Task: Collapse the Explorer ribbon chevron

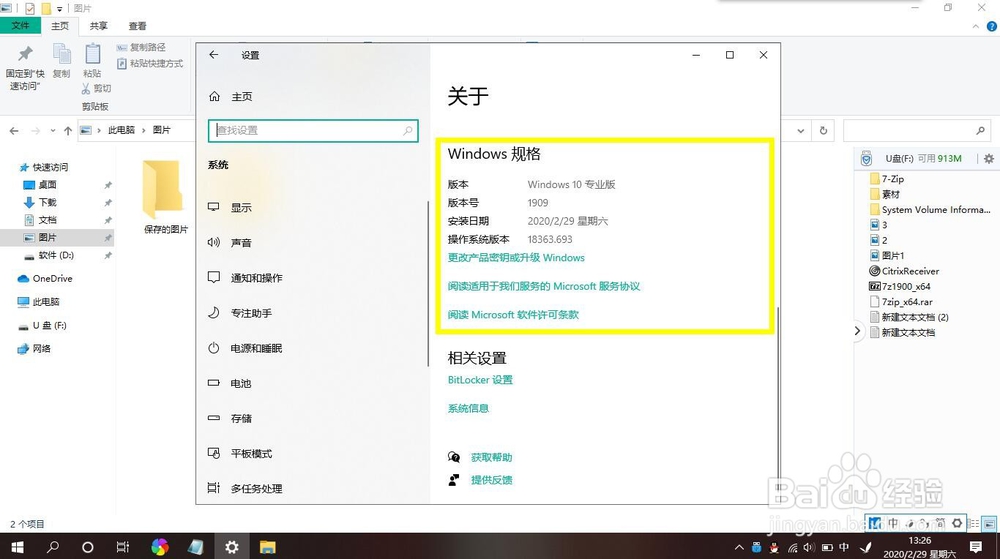Action: point(976,26)
